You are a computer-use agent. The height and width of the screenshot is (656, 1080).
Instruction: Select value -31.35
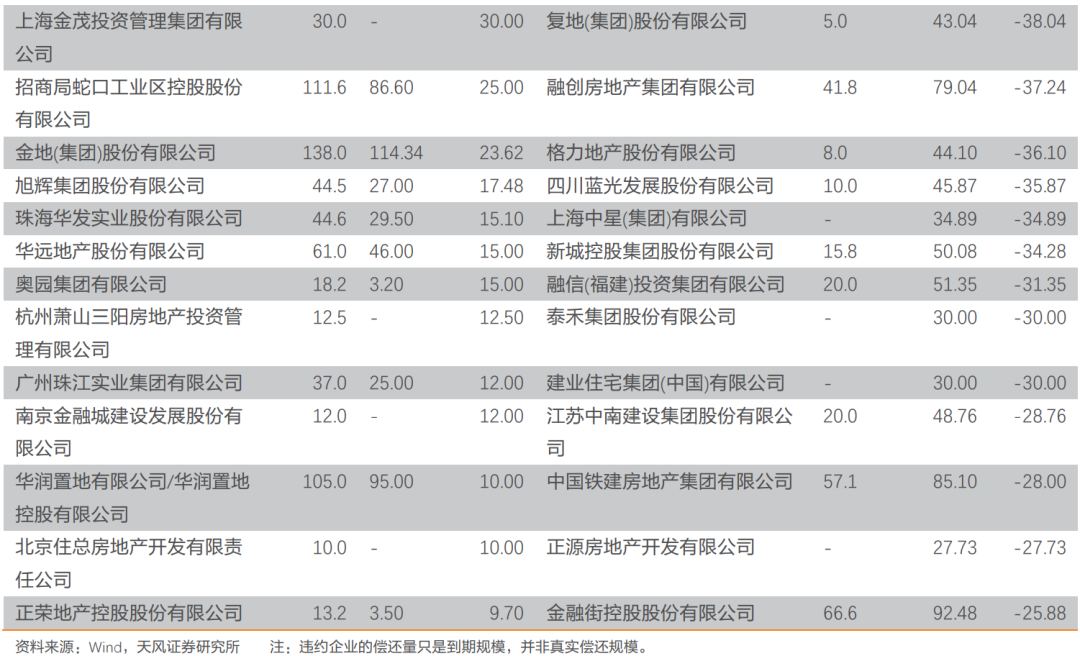(1040, 285)
